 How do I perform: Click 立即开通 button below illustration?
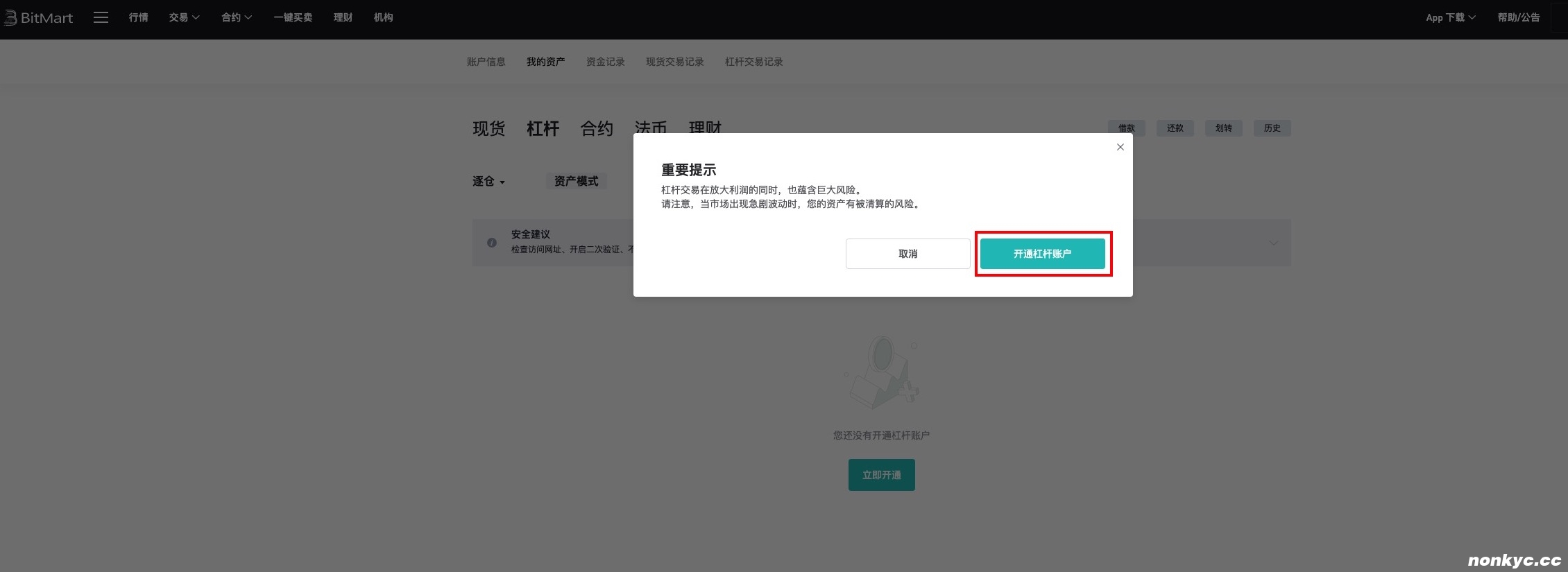click(881, 475)
